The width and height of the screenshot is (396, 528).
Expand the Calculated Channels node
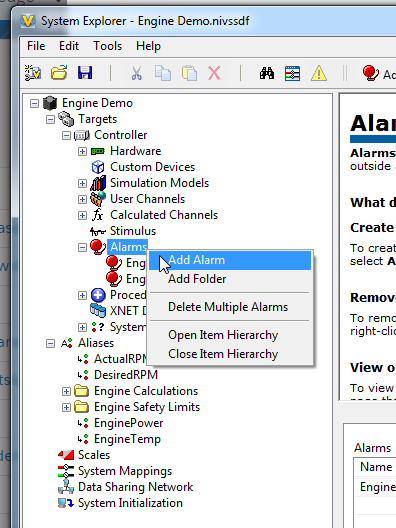click(x=82, y=215)
